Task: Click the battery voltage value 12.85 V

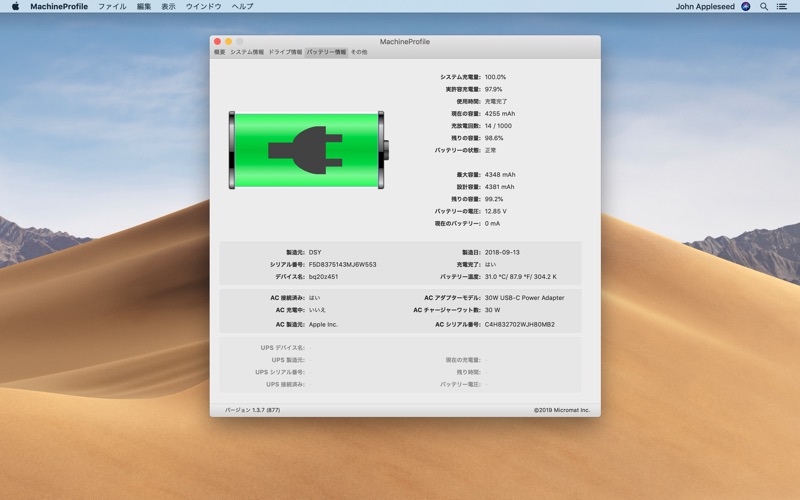Action: pyautogui.click(x=495, y=211)
